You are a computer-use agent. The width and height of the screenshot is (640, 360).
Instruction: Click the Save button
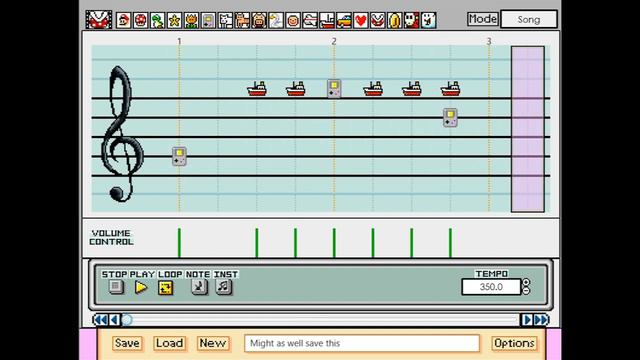coord(127,343)
